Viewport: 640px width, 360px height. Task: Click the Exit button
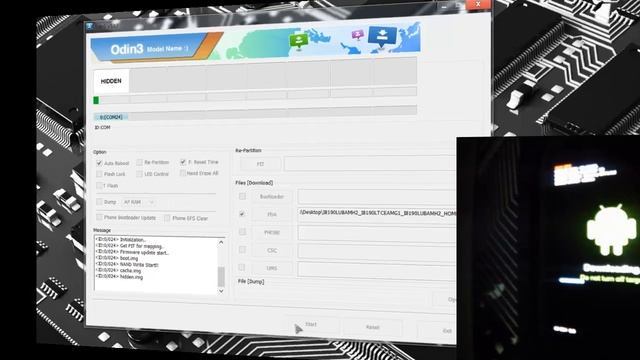point(437,330)
